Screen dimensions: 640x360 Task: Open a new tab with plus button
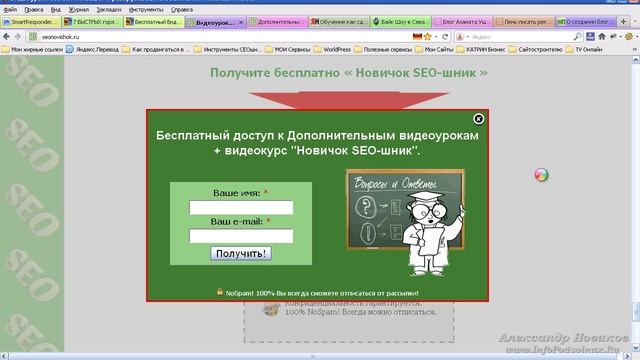coord(623,22)
